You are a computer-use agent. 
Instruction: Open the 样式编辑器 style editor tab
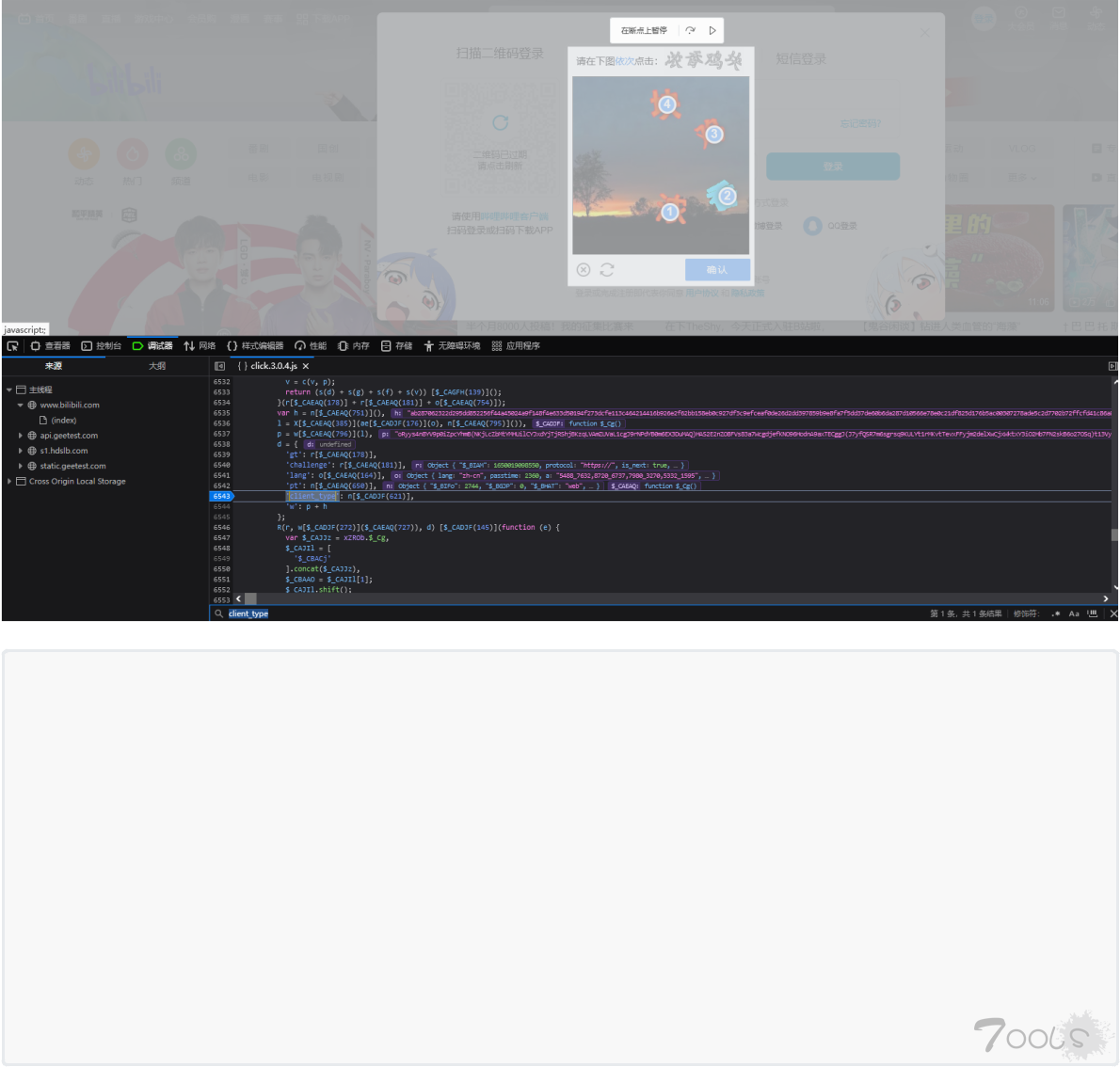point(255,345)
